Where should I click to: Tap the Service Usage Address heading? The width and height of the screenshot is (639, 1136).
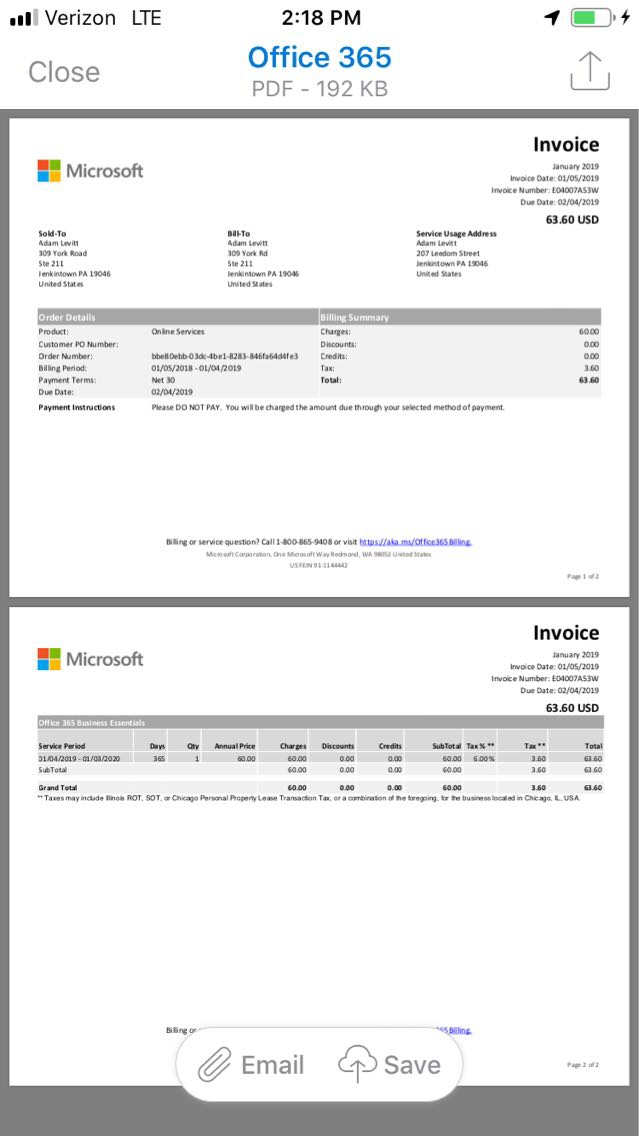click(x=456, y=233)
